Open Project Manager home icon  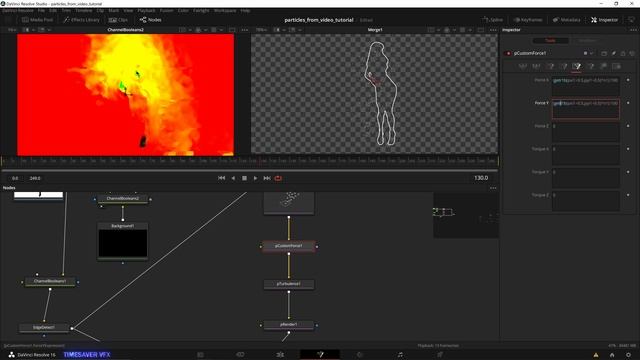(x=612, y=355)
